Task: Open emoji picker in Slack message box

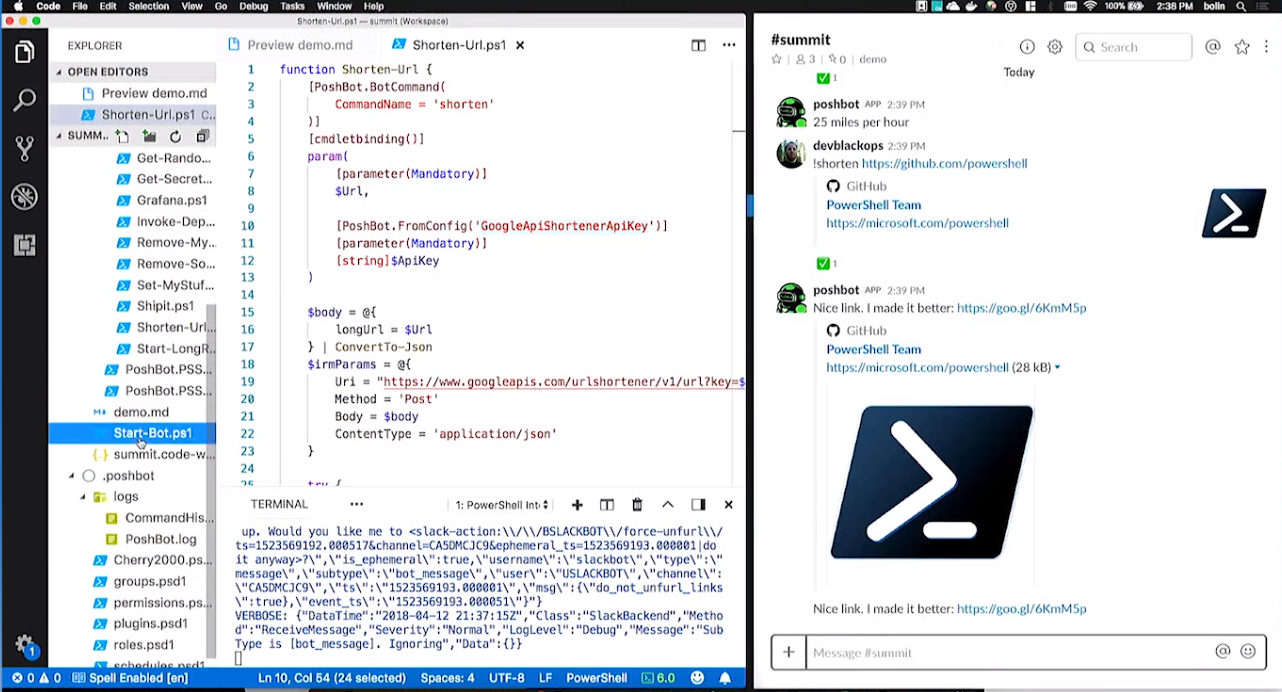Action: (x=1248, y=651)
